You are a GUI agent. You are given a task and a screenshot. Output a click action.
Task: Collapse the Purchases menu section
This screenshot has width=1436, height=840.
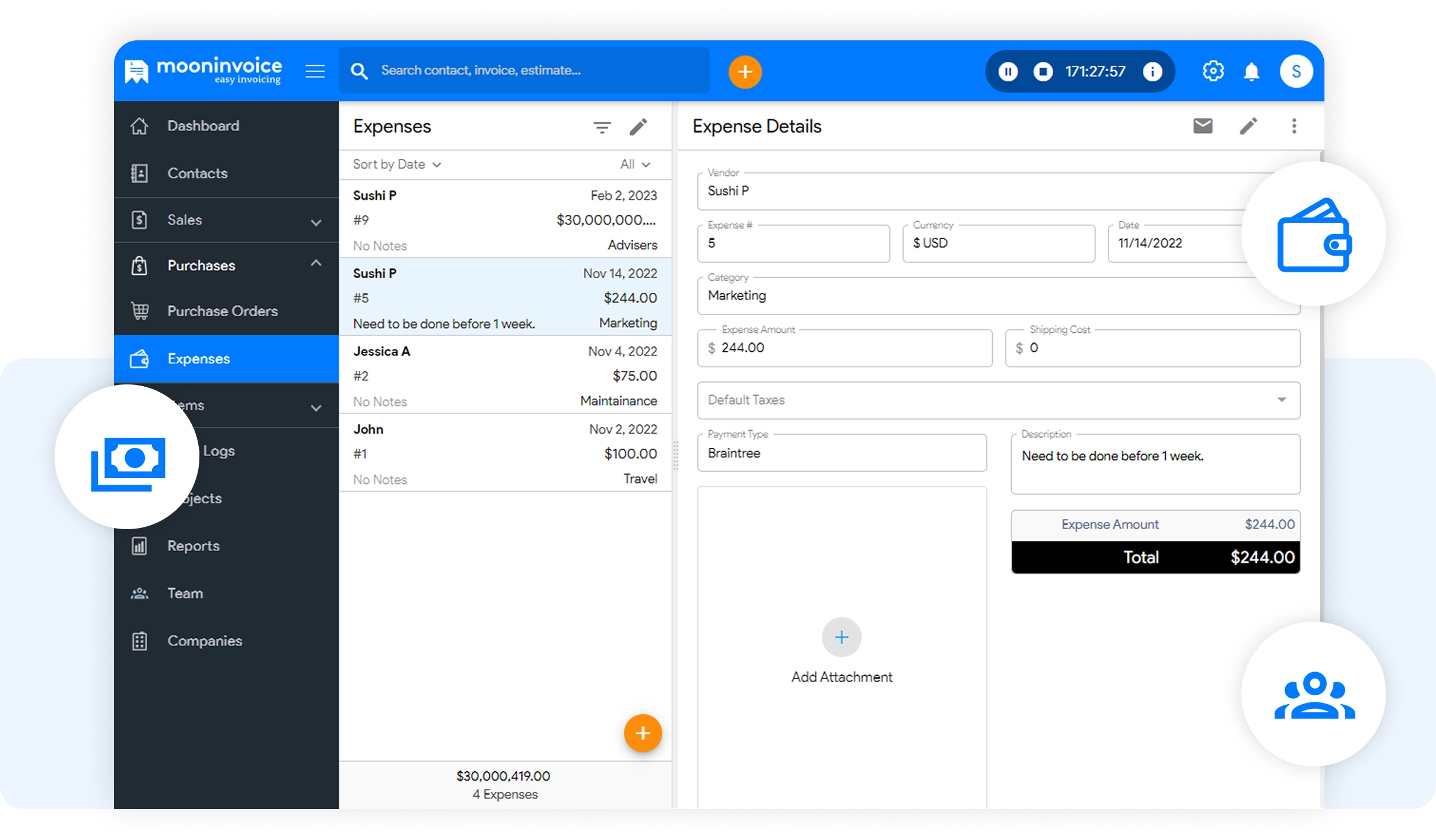pyautogui.click(x=316, y=263)
